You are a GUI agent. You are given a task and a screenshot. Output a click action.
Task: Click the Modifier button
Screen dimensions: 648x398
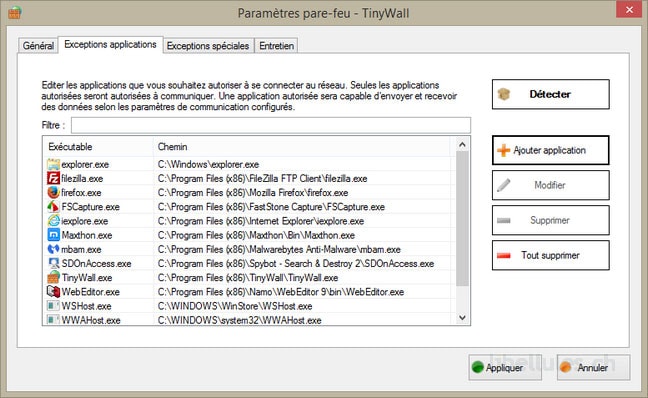coord(550,185)
